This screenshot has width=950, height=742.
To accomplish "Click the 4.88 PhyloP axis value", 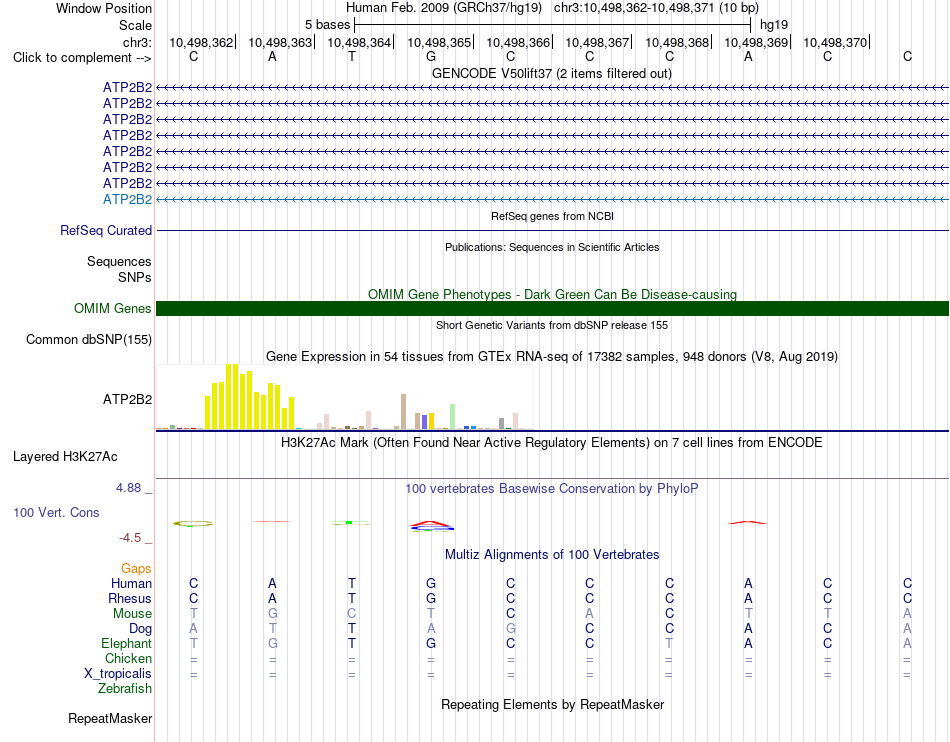I will 129,488.
